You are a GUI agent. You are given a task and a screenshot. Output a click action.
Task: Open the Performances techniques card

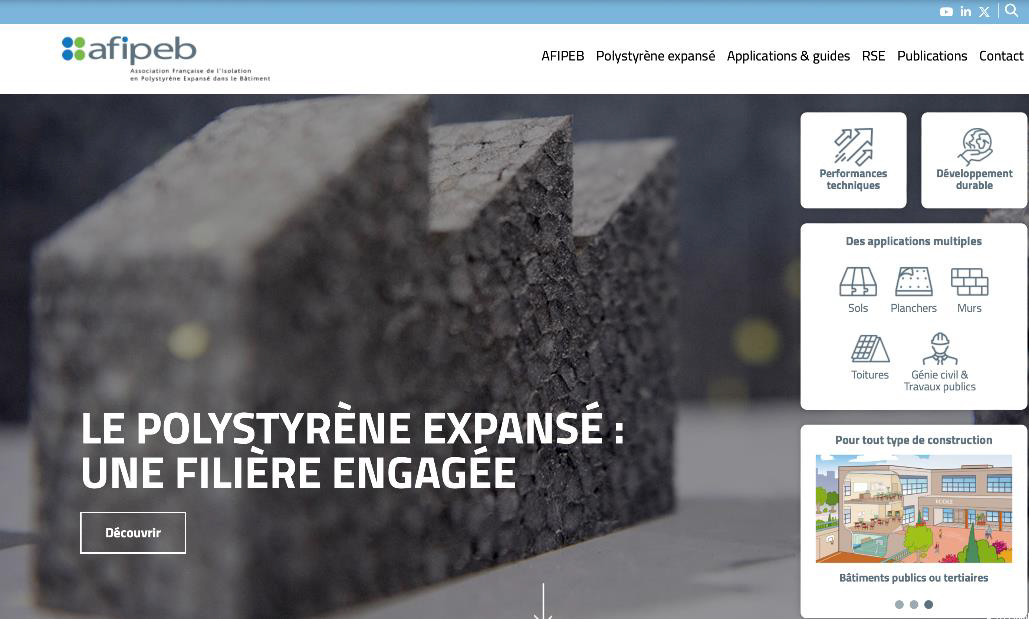853,160
